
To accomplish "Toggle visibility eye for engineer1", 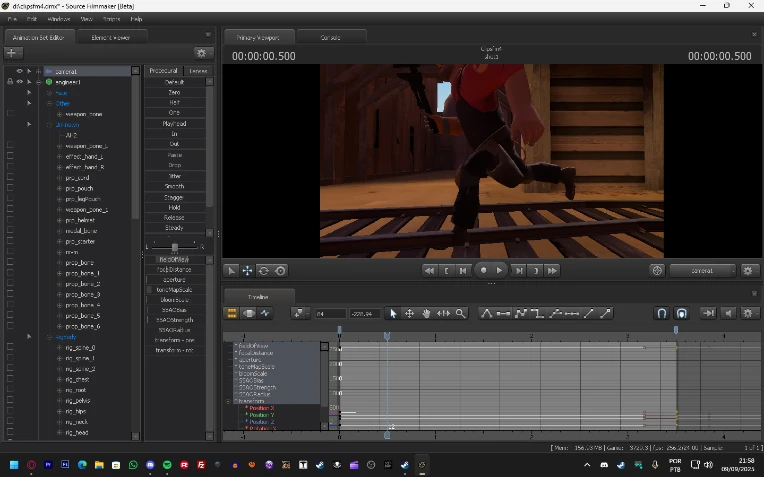I will (x=19, y=82).
